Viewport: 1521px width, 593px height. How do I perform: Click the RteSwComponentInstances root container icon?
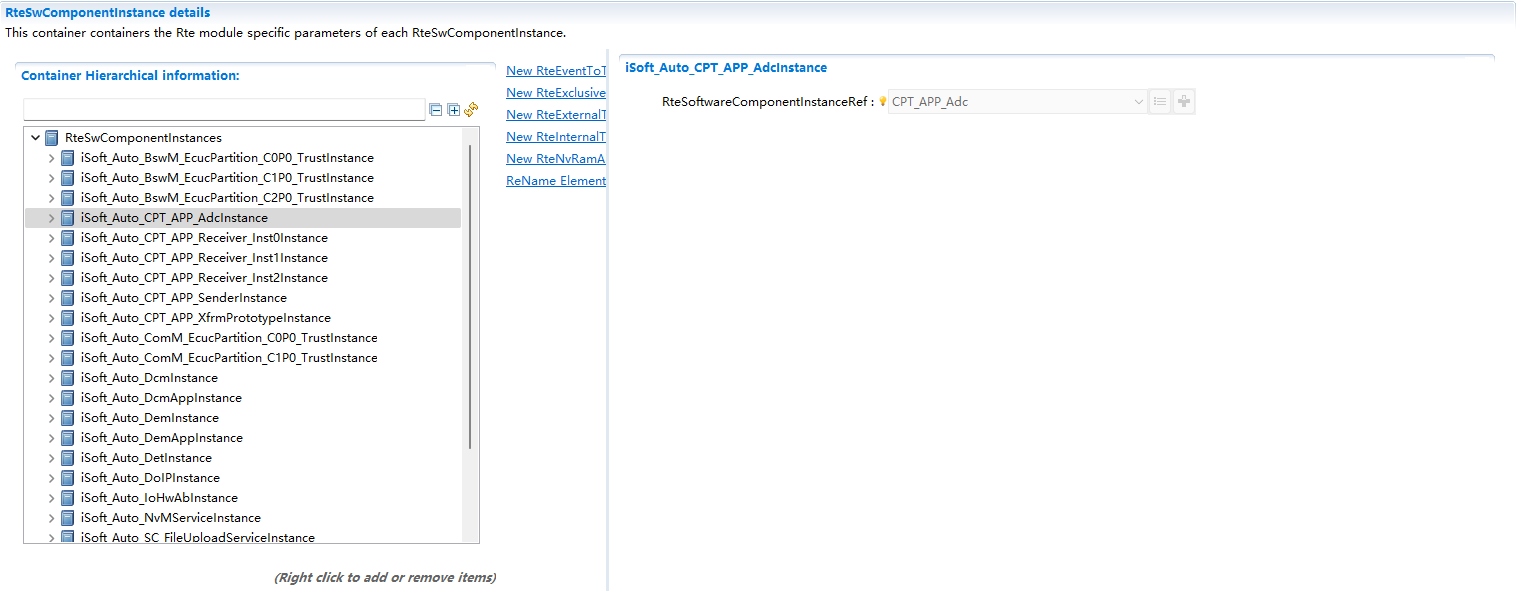coord(52,138)
